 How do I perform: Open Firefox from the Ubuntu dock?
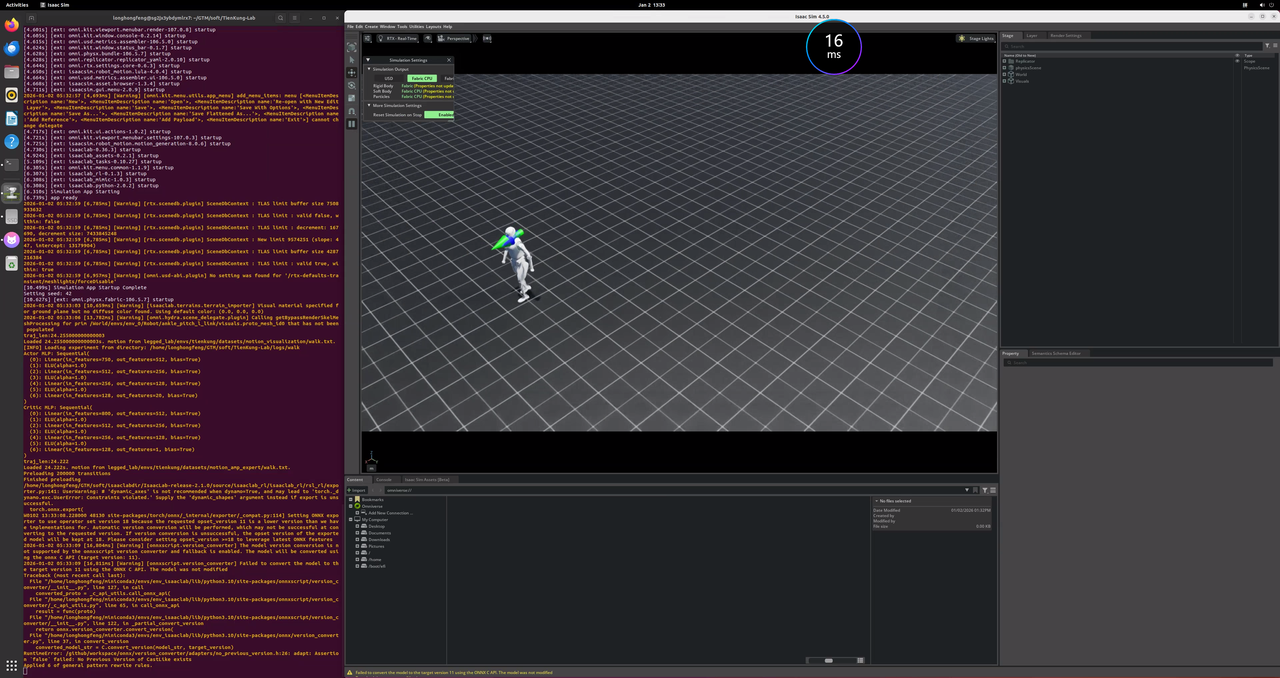point(11,25)
